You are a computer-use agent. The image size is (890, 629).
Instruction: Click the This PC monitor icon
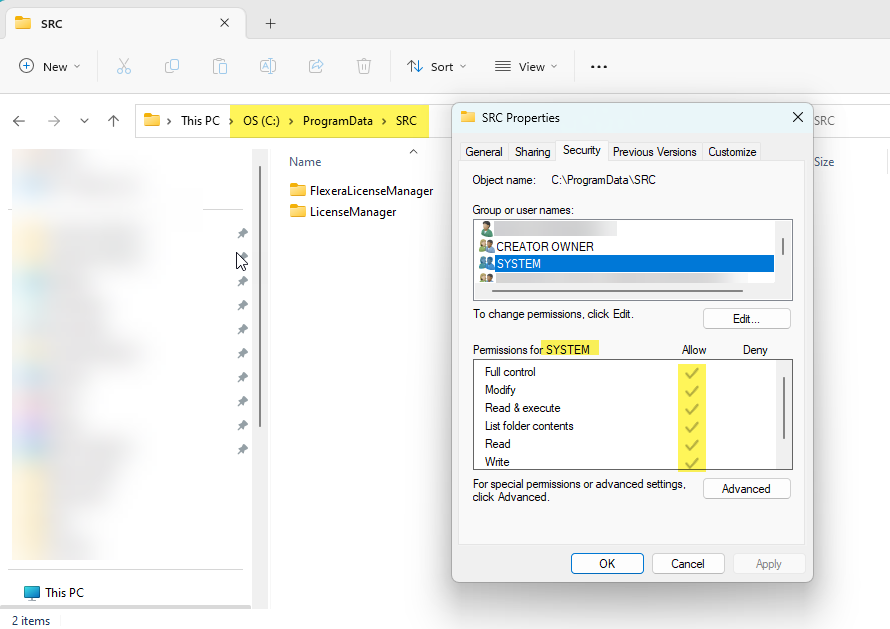32,593
